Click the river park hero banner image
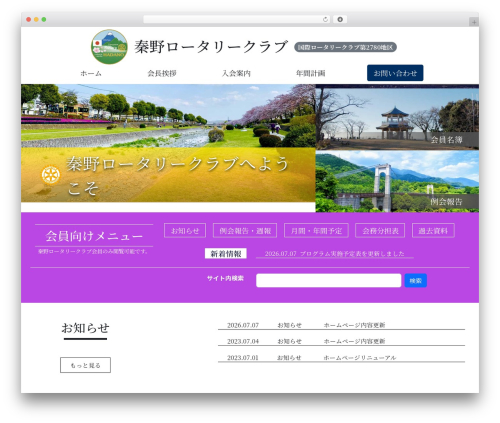The width and height of the screenshot is (500, 423). [168, 143]
